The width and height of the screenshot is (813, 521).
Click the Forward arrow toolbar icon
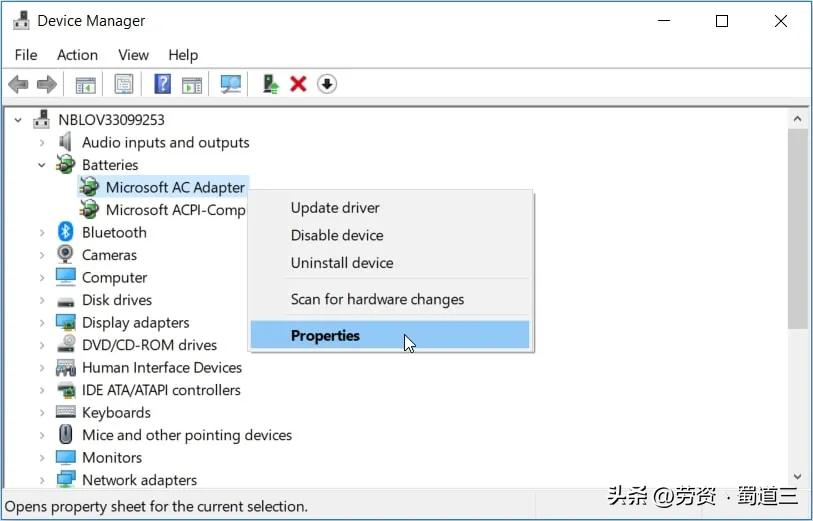47,84
